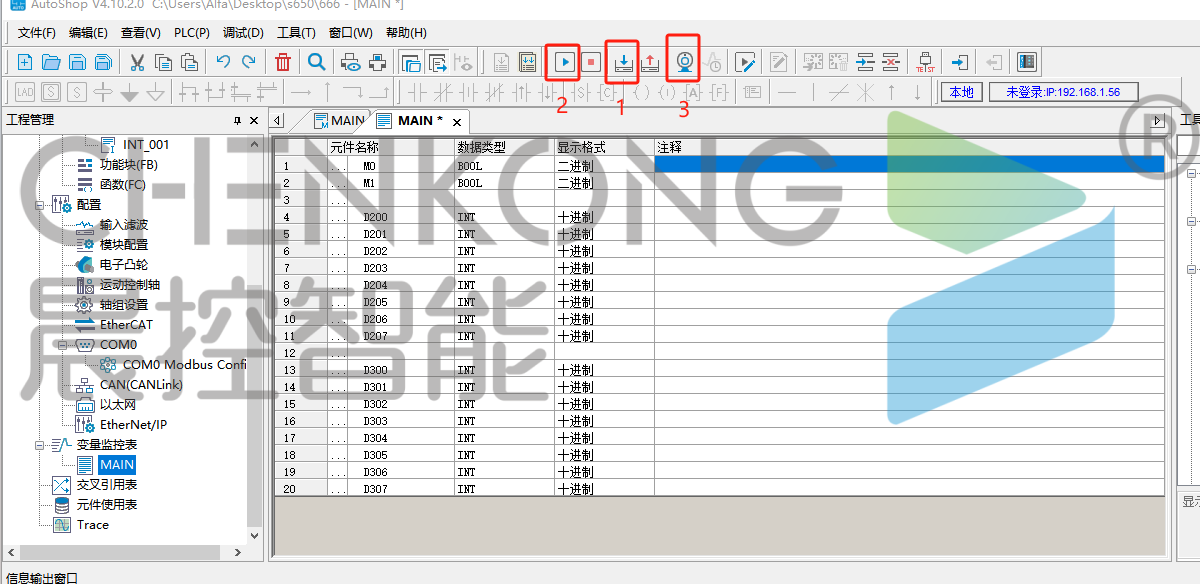Start the PLC with the Run play button
The width and height of the screenshot is (1200, 584).
coord(565,62)
